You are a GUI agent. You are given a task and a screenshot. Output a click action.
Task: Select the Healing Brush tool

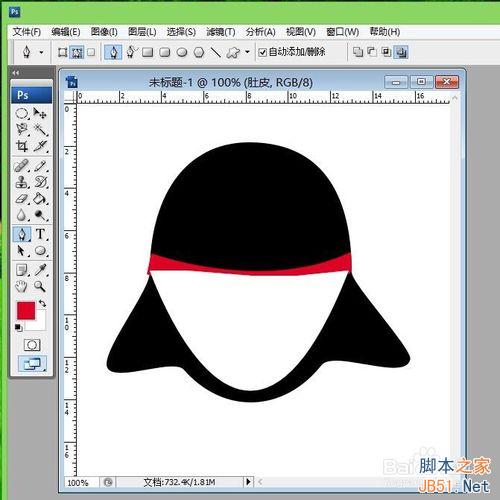pyautogui.click(x=22, y=166)
